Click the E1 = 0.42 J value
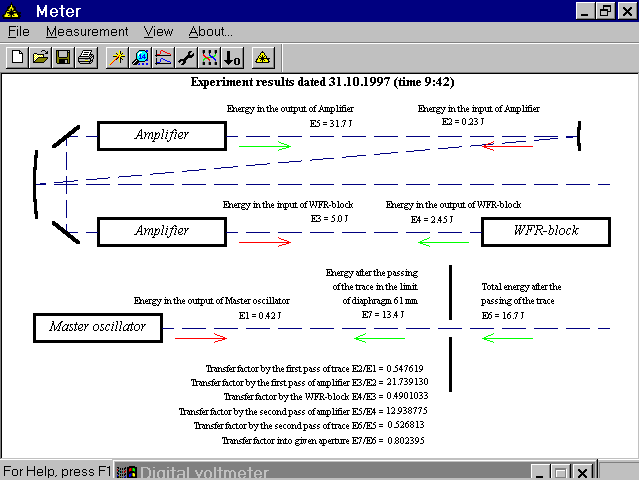Viewport: 639px width, 482px height. (260, 316)
